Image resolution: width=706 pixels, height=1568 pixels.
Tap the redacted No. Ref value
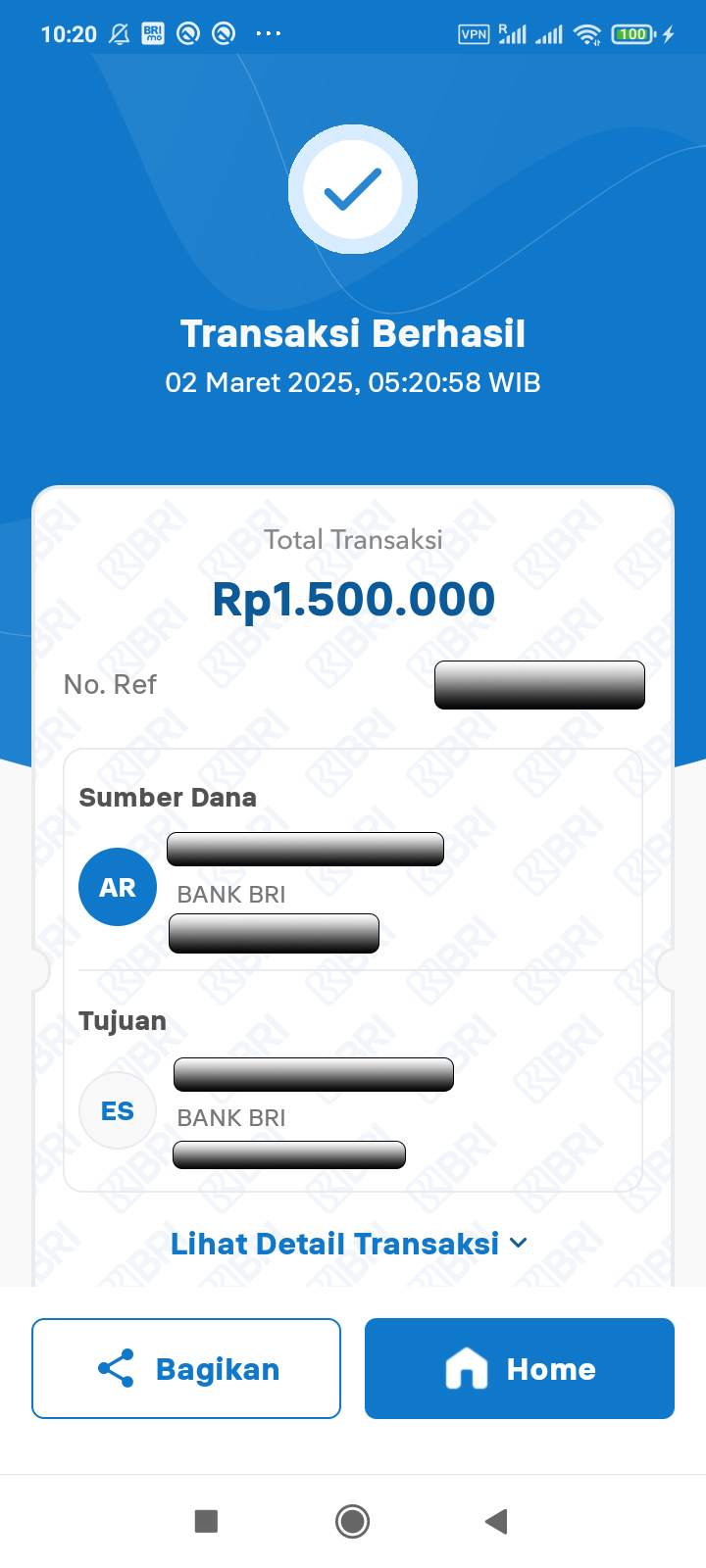tap(539, 685)
